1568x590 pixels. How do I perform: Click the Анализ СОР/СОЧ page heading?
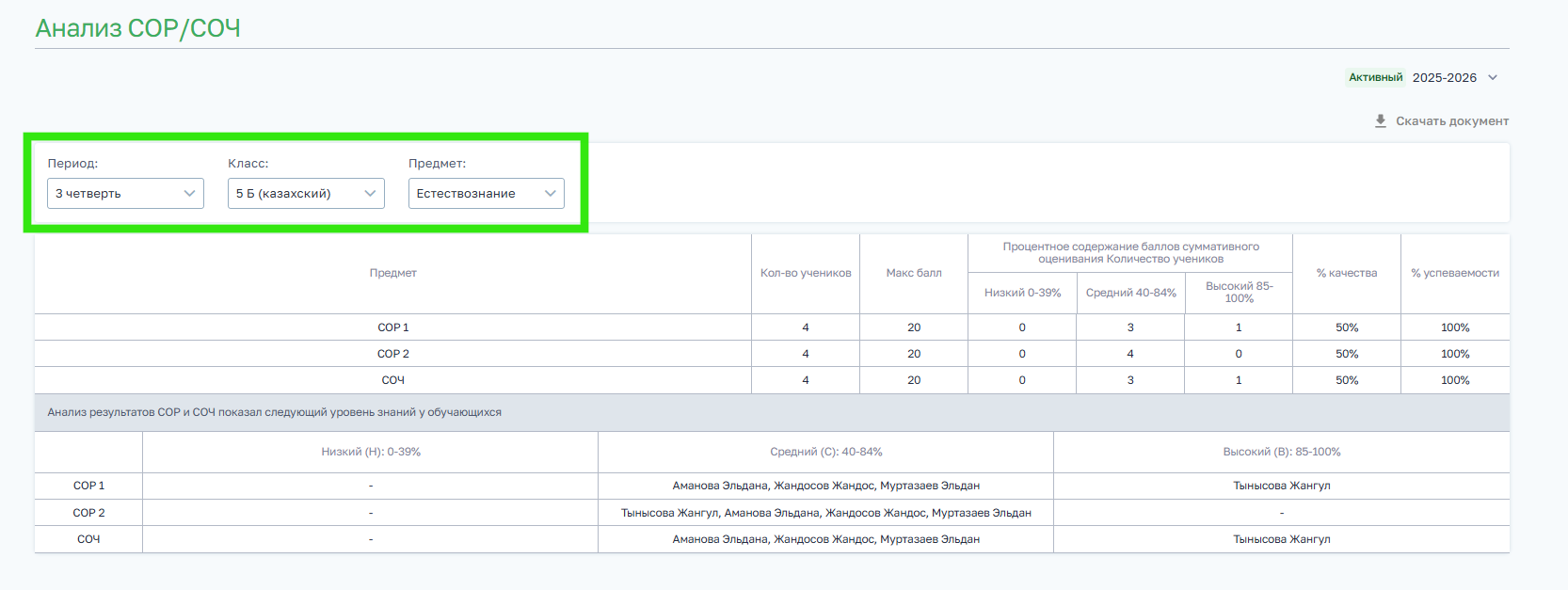(138, 28)
